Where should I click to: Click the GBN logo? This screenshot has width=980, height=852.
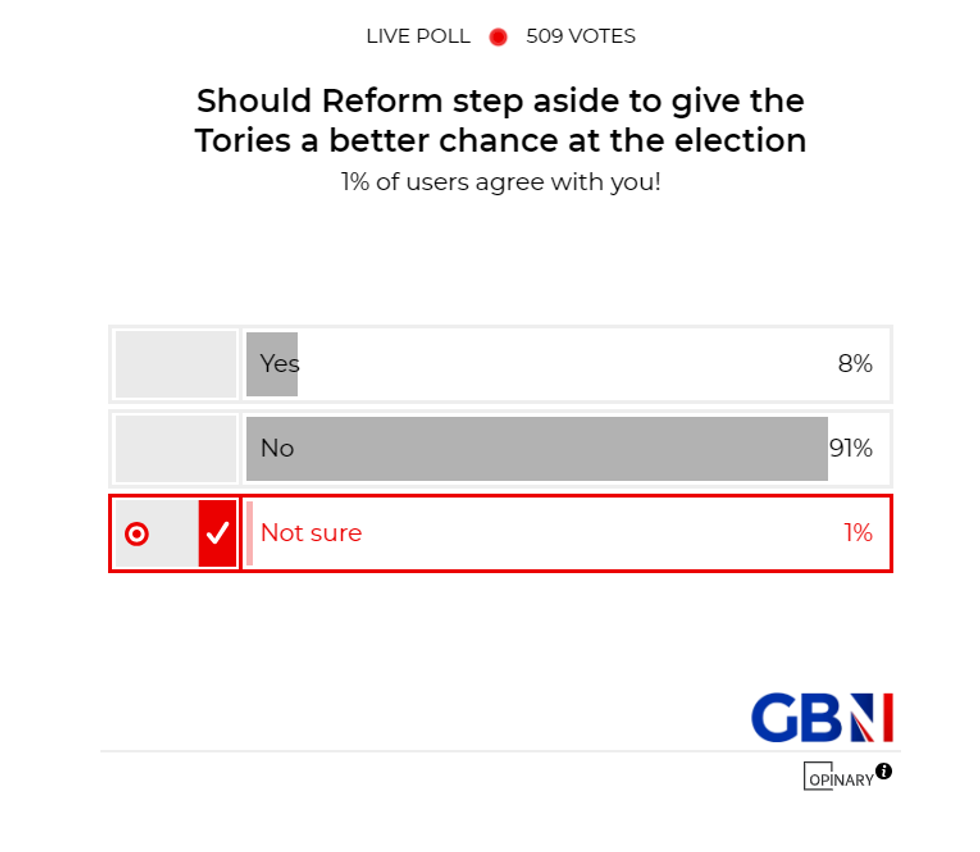[x=821, y=717]
